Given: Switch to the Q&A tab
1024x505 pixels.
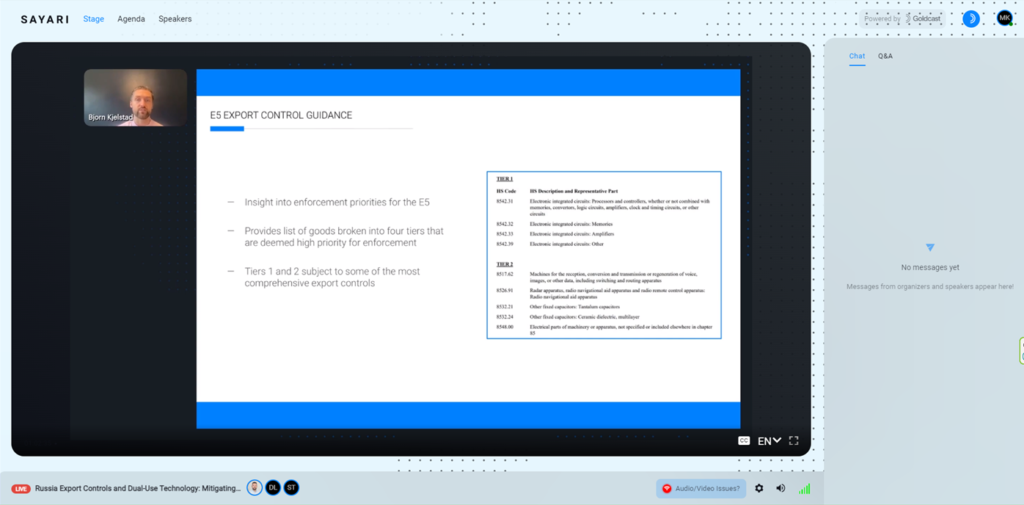Looking at the screenshot, I should (x=885, y=56).
